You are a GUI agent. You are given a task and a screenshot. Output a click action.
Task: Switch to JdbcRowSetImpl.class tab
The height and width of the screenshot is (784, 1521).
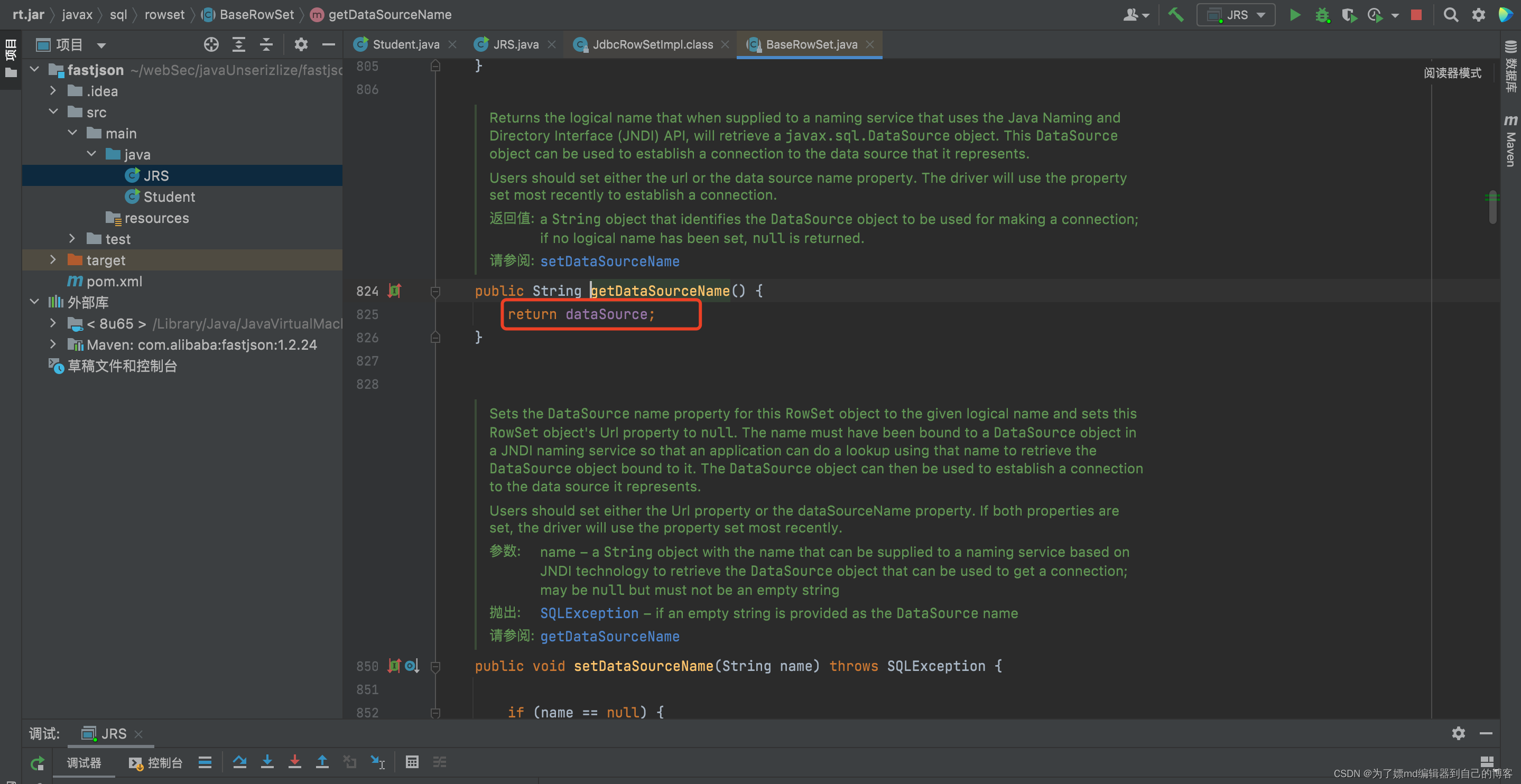pos(651,44)
